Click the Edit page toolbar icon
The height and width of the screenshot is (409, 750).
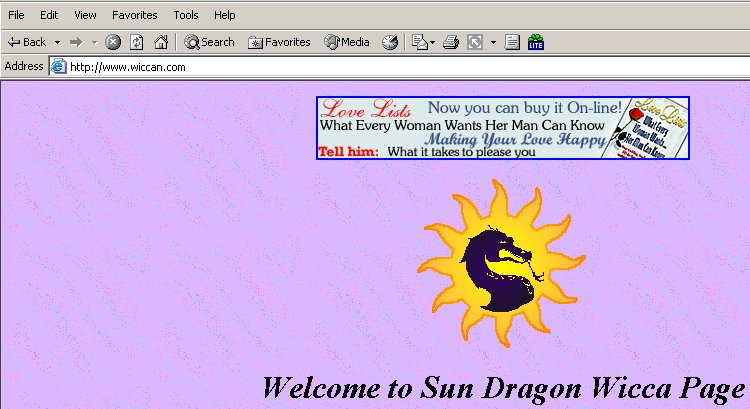tap(419, 43)
